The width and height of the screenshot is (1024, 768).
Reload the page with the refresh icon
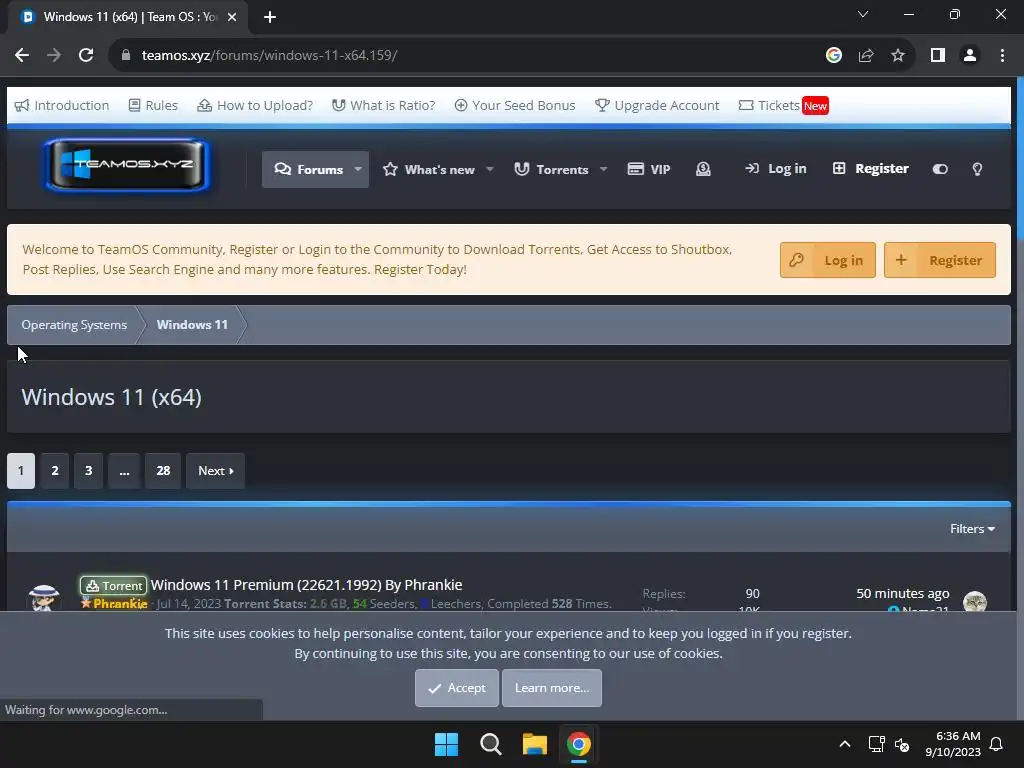tap(86, 56)
